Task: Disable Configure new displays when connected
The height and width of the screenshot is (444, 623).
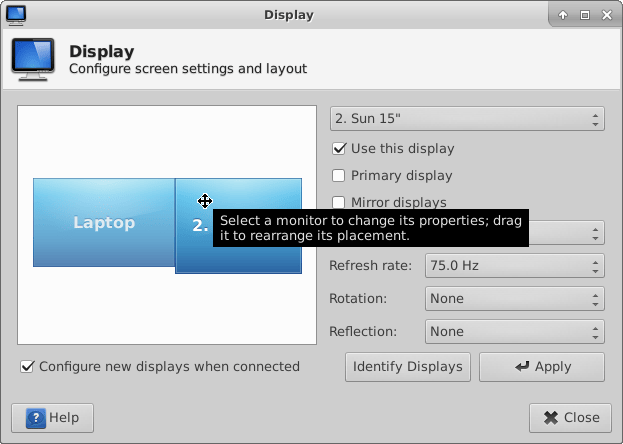Action: (27, 367)
